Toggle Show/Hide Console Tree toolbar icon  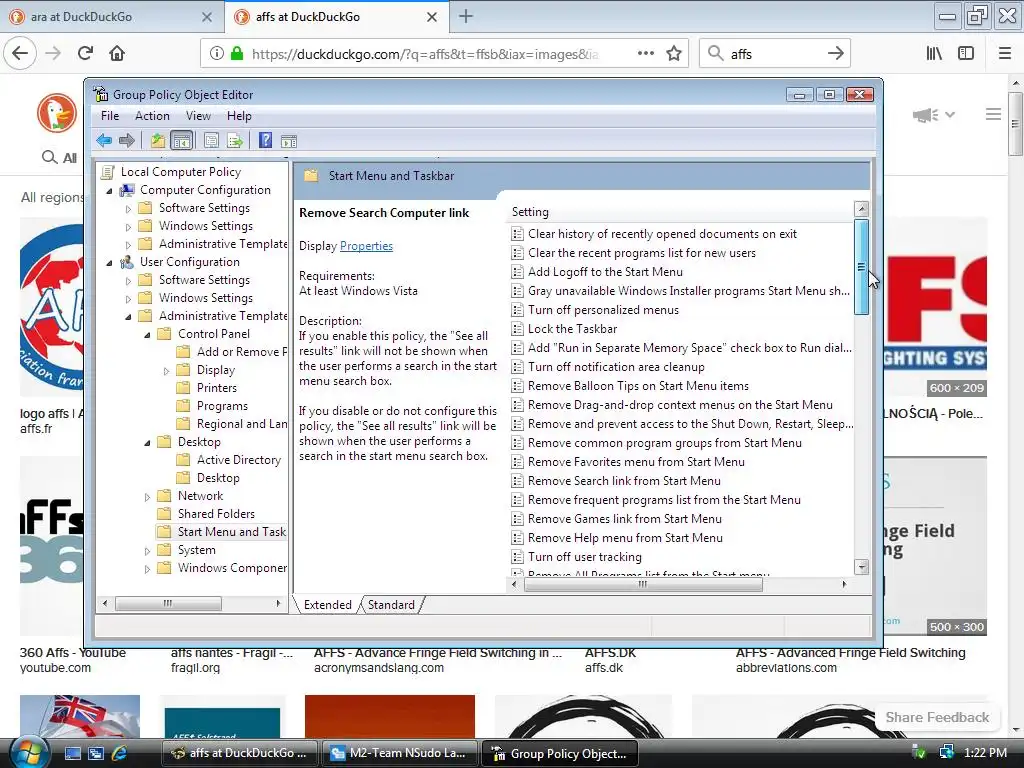182,140
